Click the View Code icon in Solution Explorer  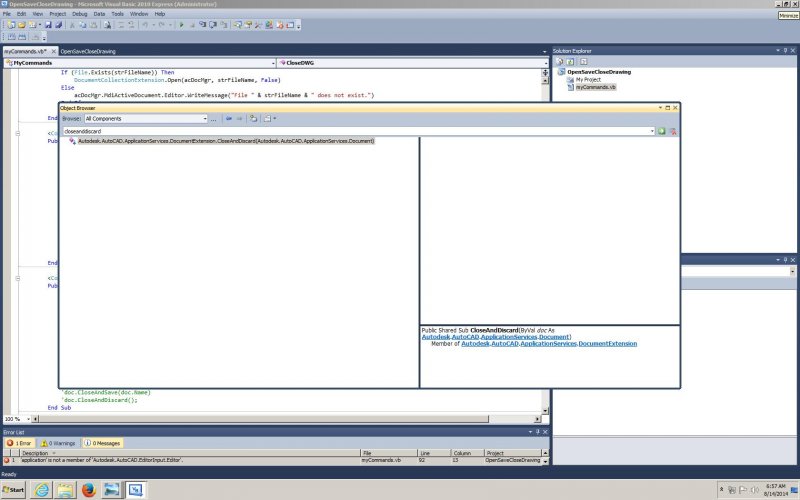(584, 61)
